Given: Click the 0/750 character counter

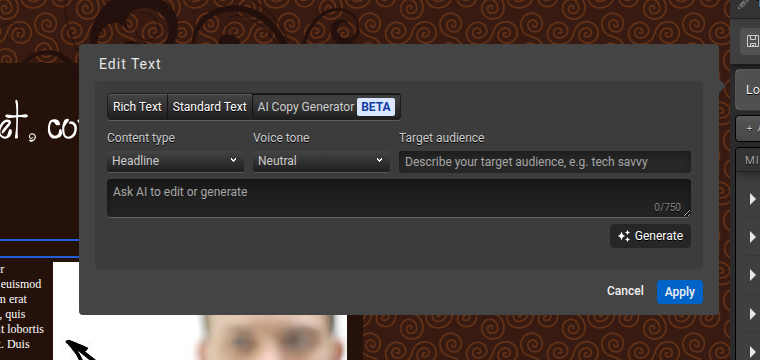Looking at the screenshot, I should (667, 207).
